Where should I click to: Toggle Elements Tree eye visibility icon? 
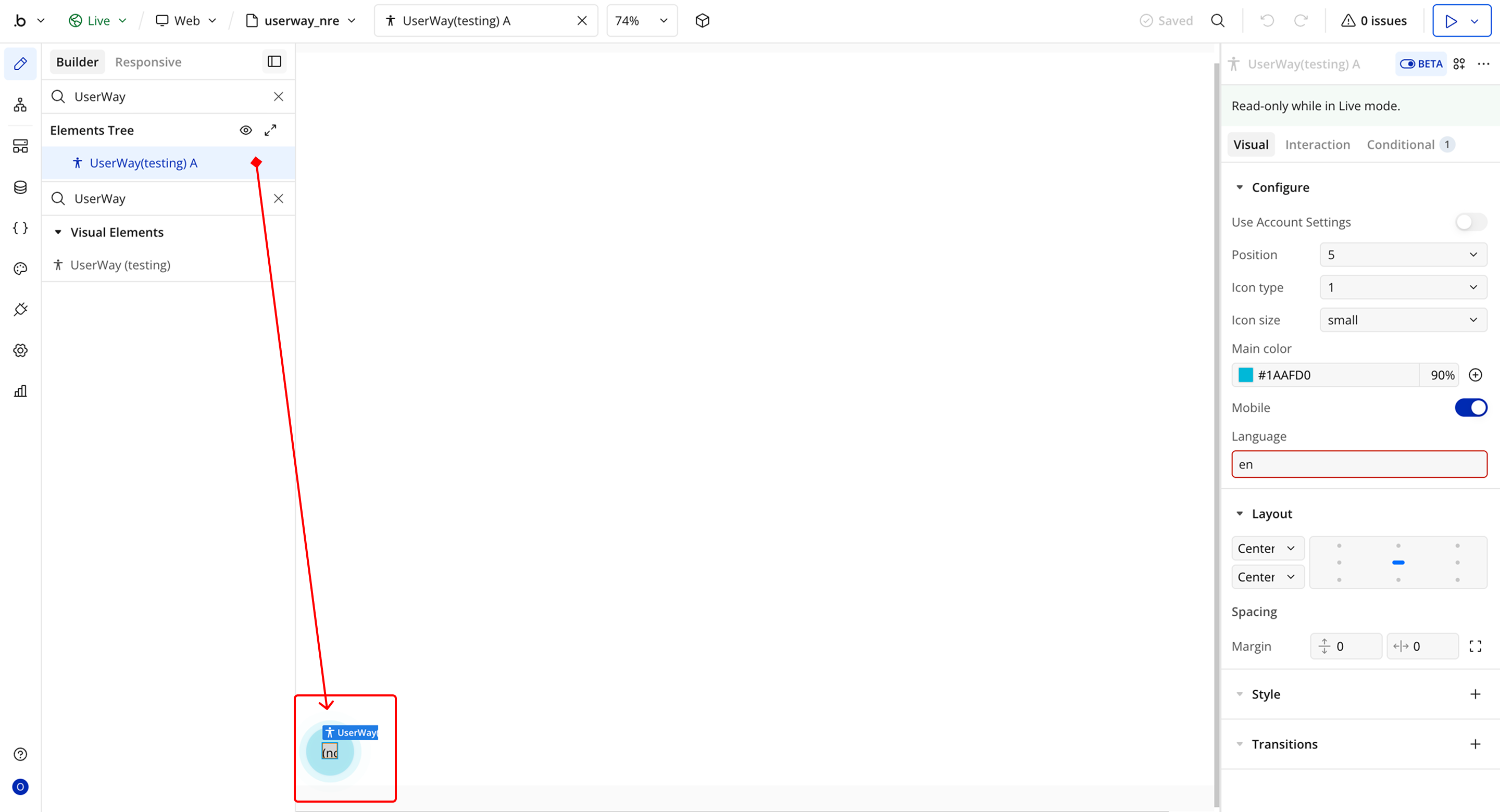pos(246,130)
